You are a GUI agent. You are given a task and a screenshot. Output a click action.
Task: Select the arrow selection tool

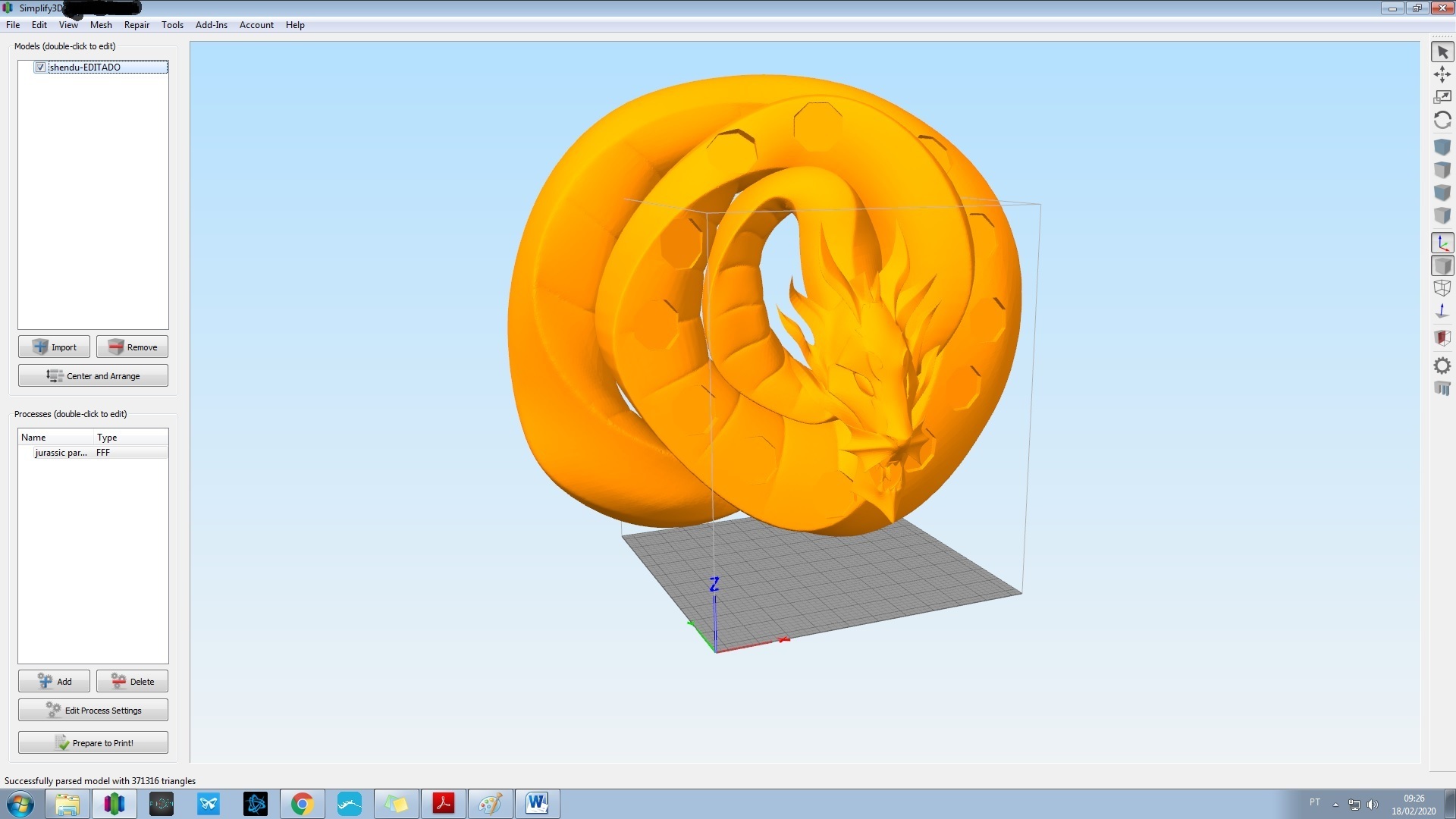point(1442,52)
